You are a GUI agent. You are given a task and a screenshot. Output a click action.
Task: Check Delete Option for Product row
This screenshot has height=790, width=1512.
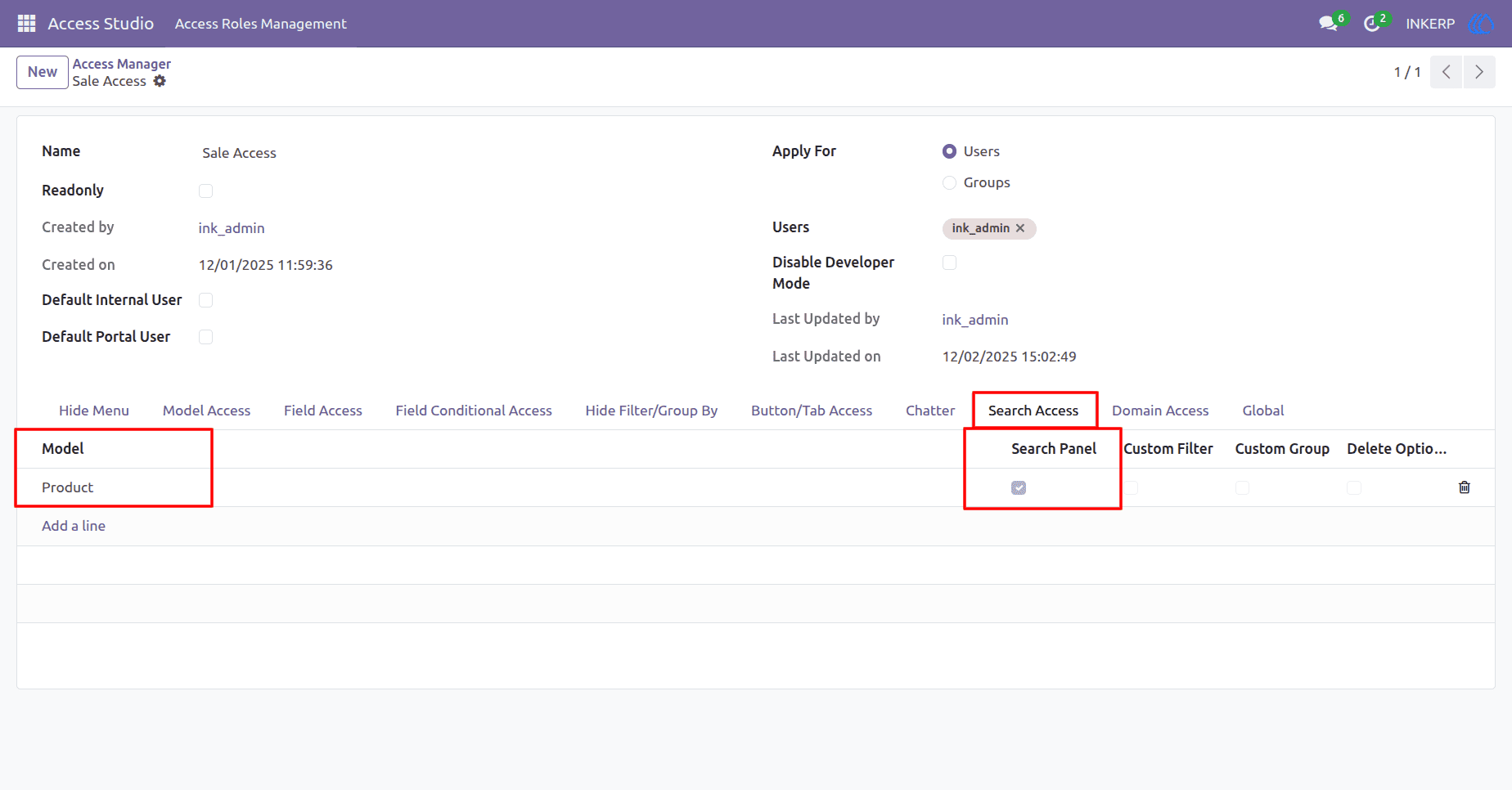[1354, 487]
